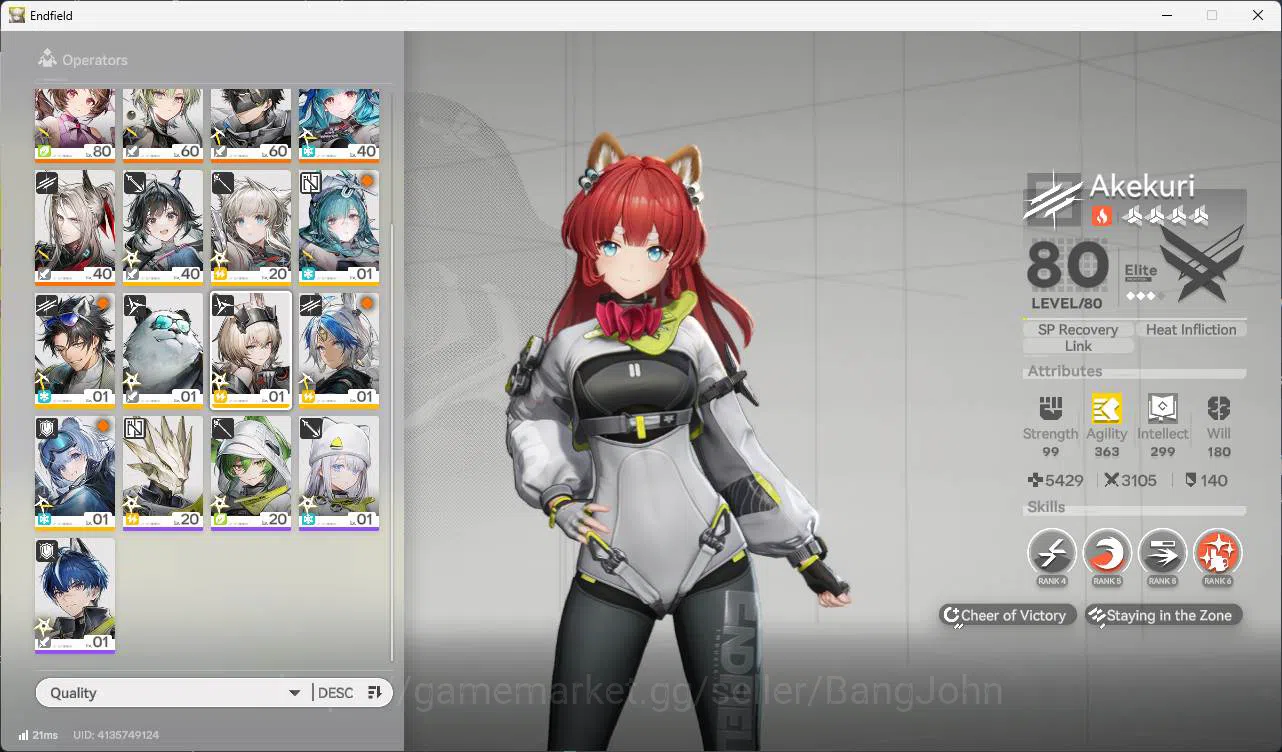Select the teal-haired Lv.40 operator card
Viewport: 1282px width, 752px height.
click(x=339, y=124)
